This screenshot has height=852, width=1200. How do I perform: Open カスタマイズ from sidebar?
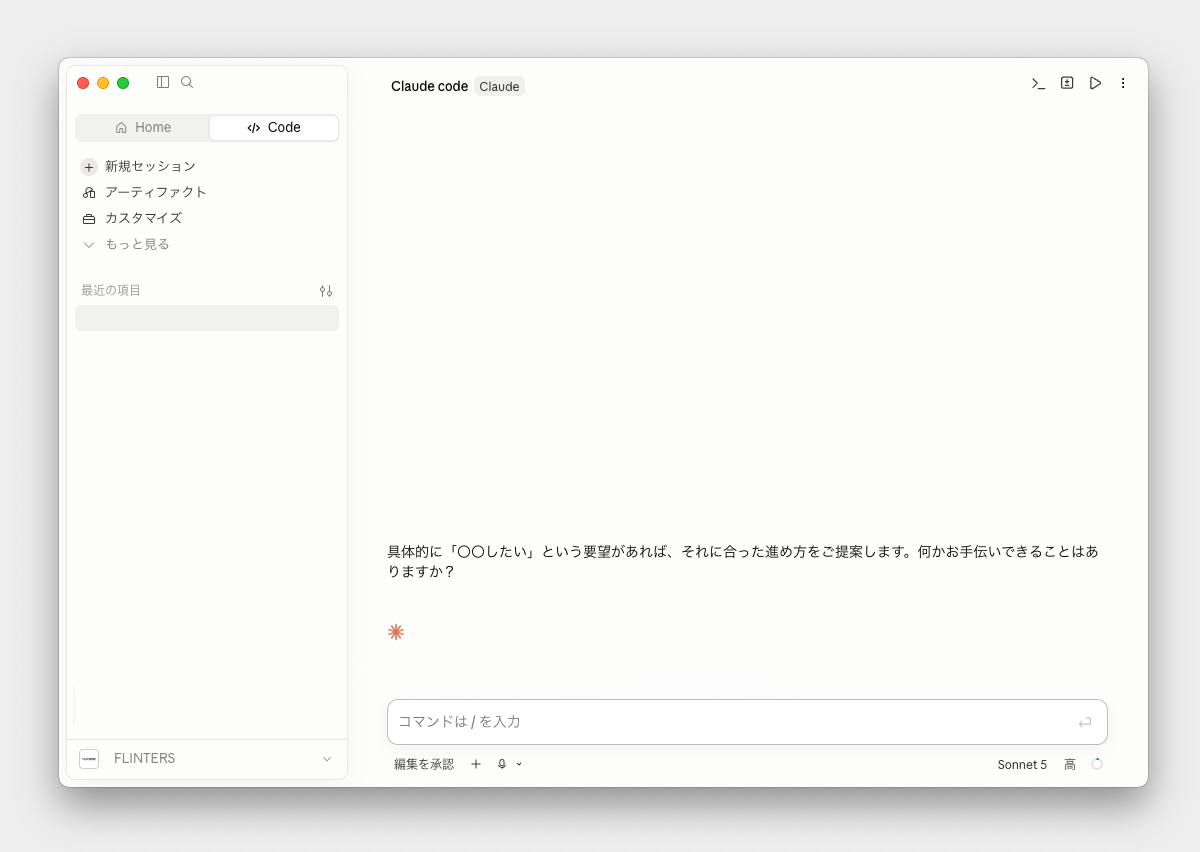[207, 218]
